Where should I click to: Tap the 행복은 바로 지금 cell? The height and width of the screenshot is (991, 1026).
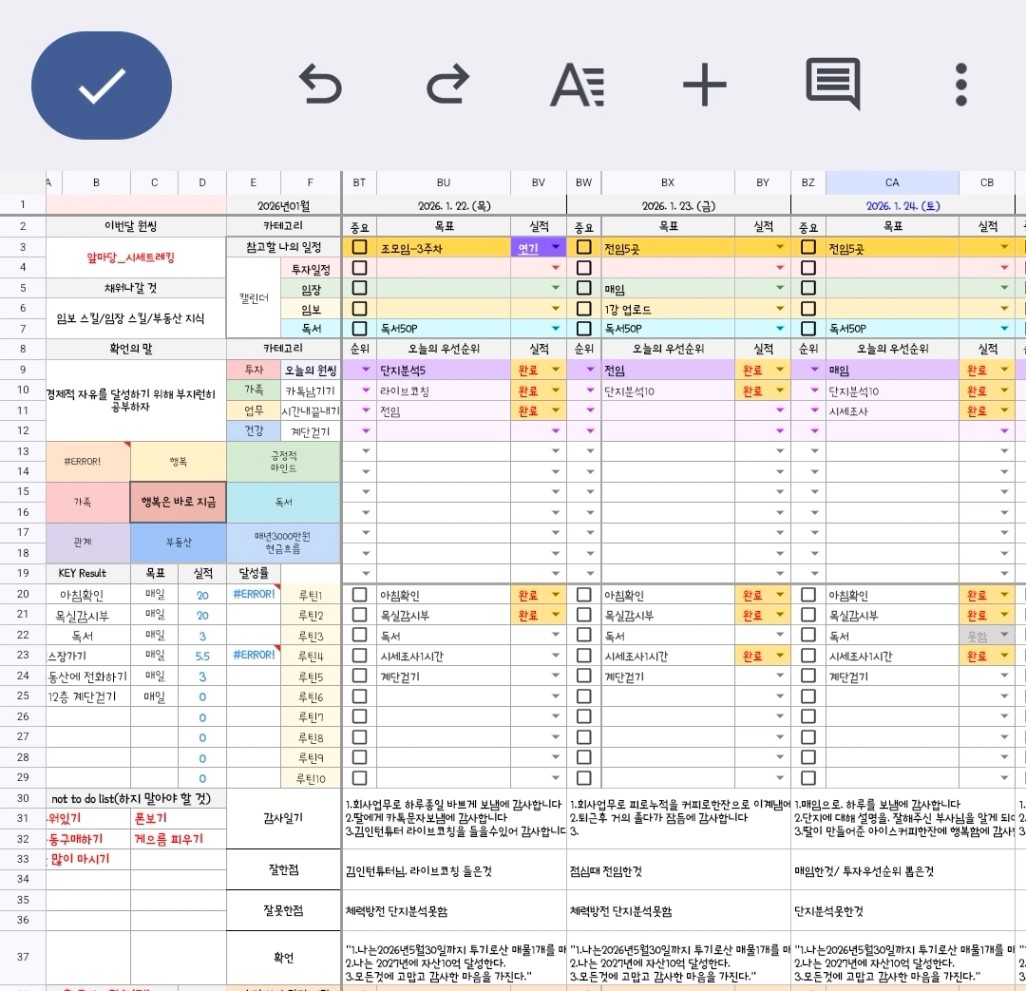pos(178,501)
